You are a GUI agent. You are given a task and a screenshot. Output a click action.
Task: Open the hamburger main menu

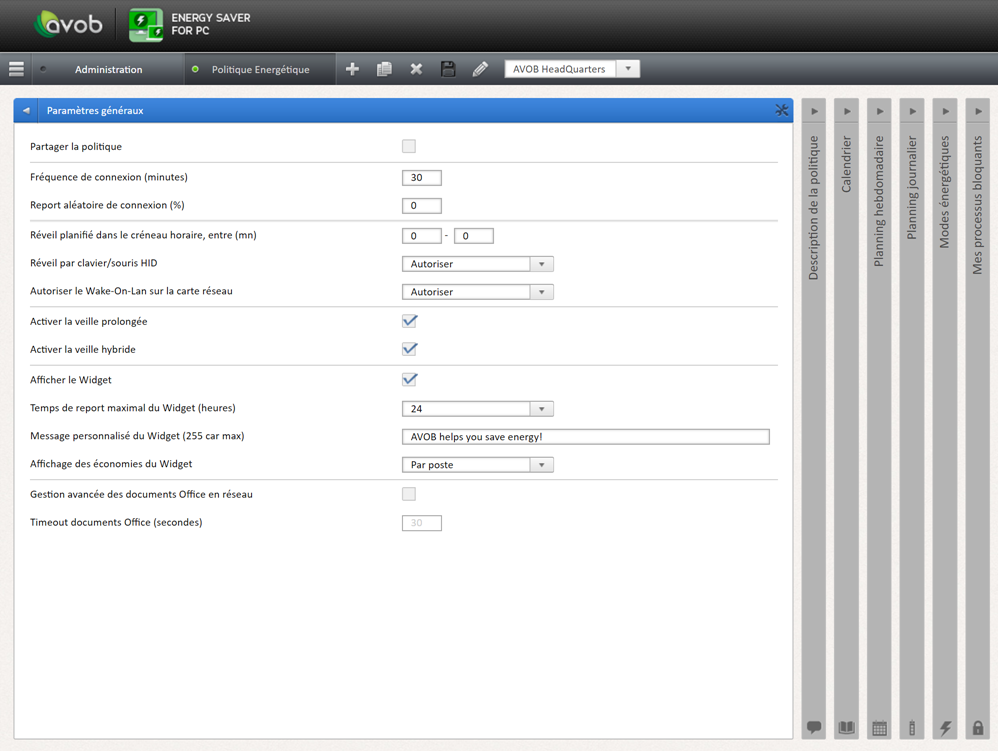click(16, 69)
